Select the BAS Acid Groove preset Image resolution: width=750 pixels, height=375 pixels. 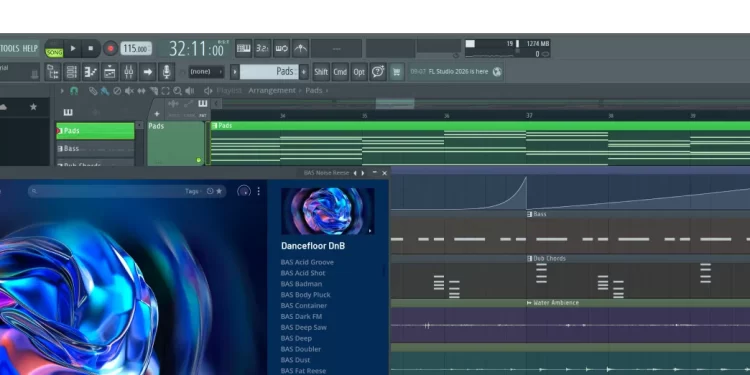(x=307, y=262)
